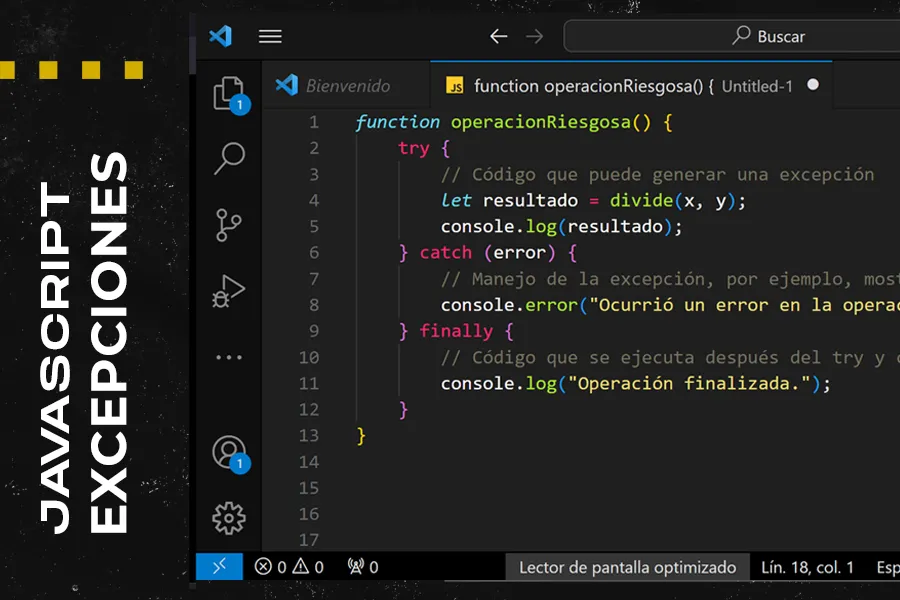Click the back navigation arrow
Screen dimensions: 900x600
tap(498, 35)
